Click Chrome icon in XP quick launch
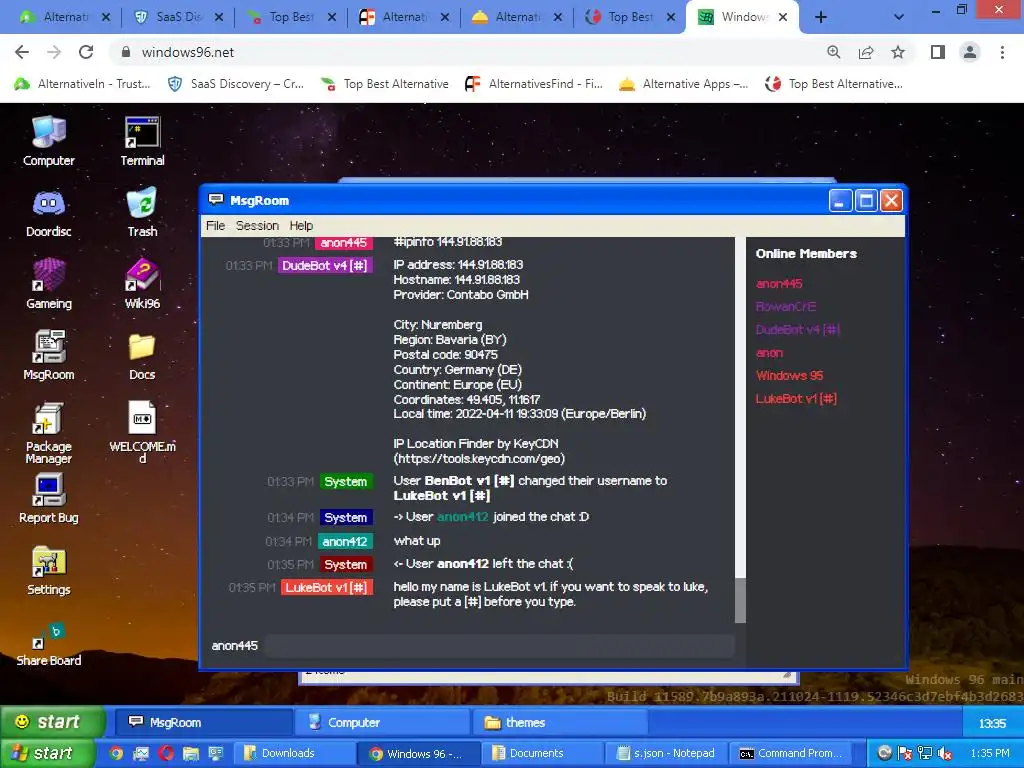The width and height of the screenshot is (1024, 768). click(116, 753)
